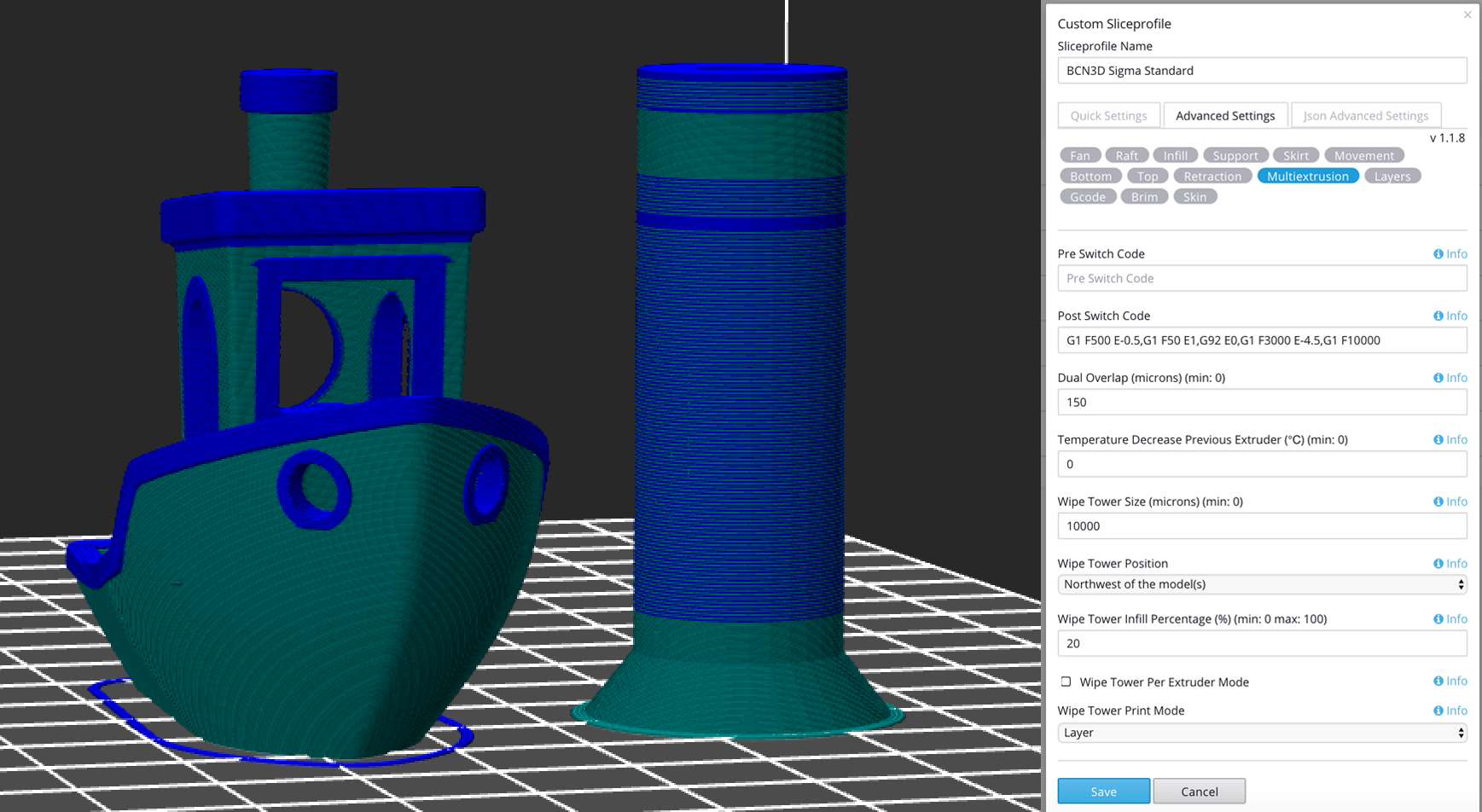Select the Bottom settings category
This screenshot has width=1482, height=812.
[1090, 176]
